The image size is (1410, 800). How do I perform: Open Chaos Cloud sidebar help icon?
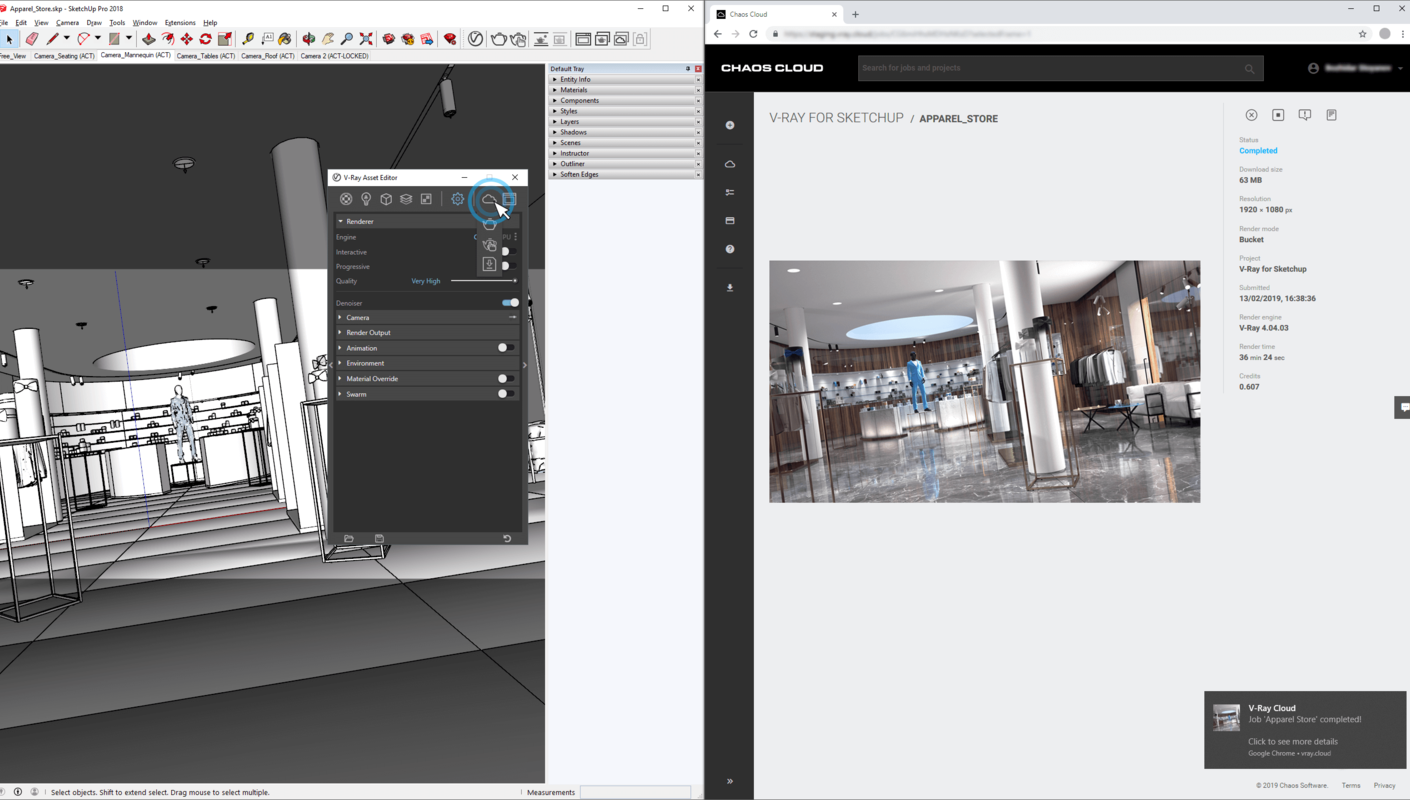click(730, 249)
